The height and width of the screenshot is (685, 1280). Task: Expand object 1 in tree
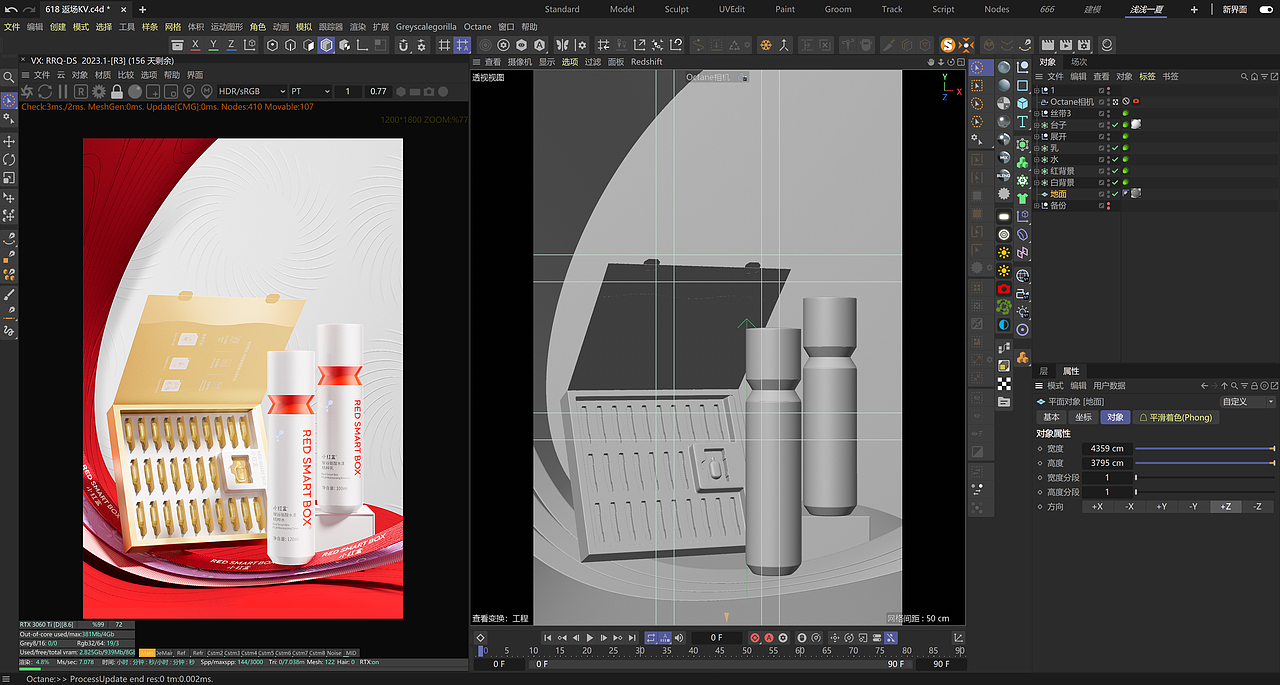point(1037,90)
